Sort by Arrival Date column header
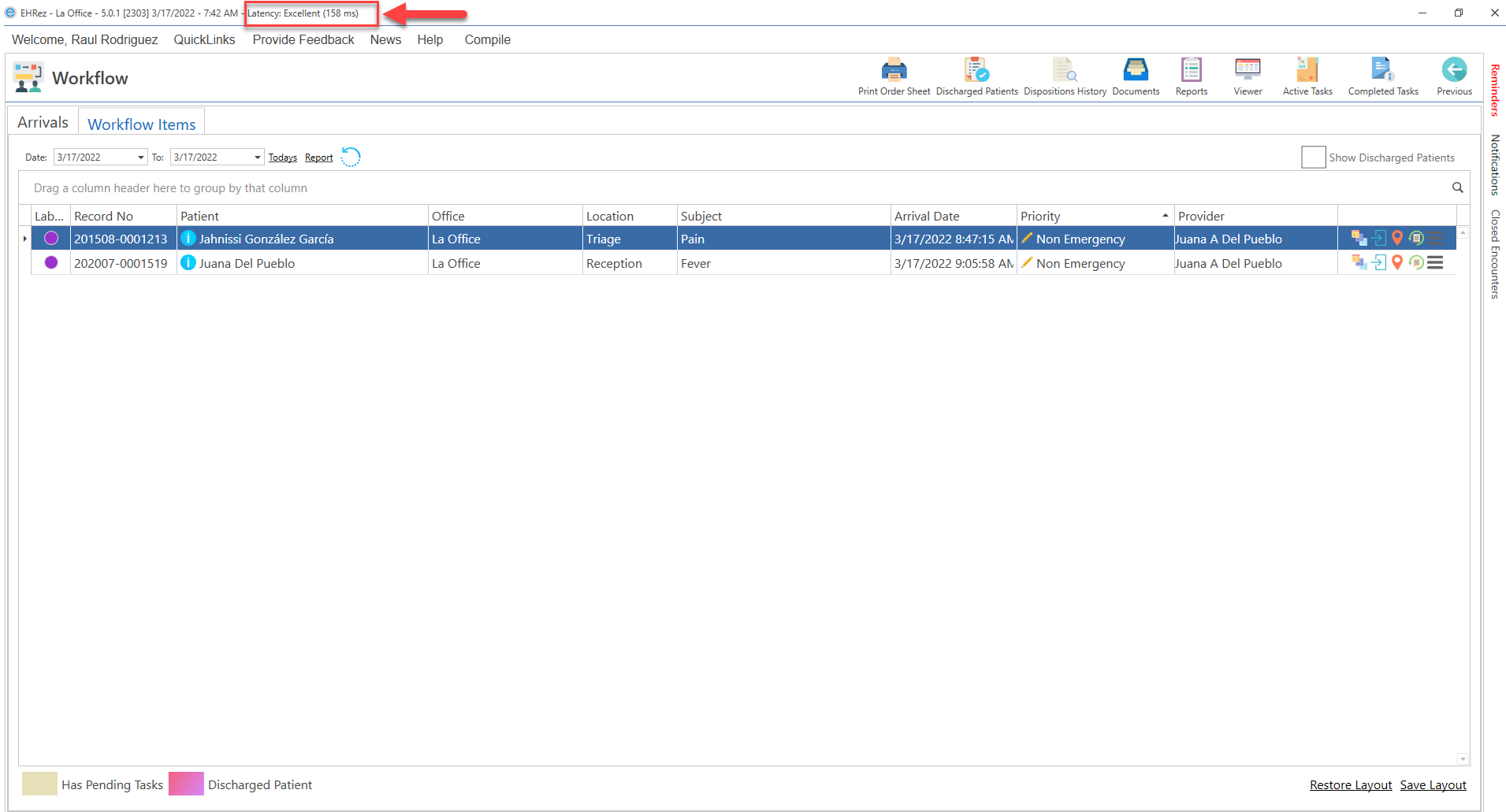Screen dimensions: 1506x812 (954, 216)
